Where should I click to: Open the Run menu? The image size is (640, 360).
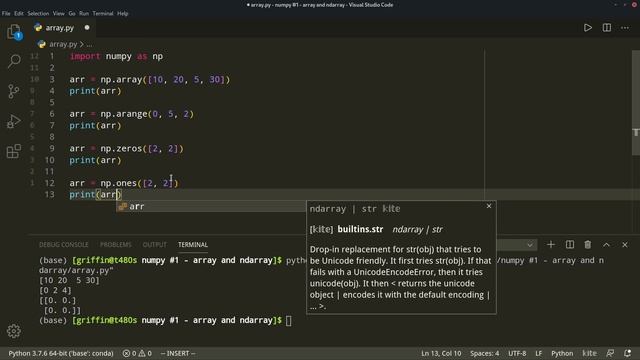(84, 13)
